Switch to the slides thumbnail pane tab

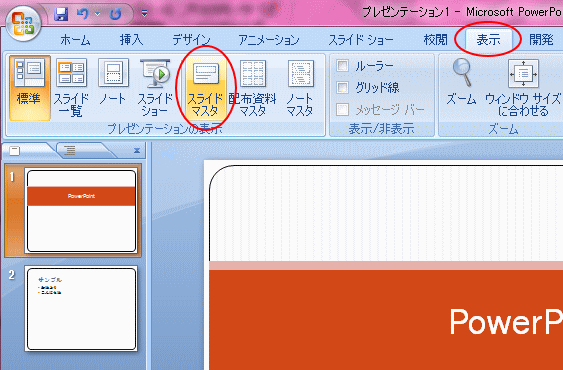(15, 151)
